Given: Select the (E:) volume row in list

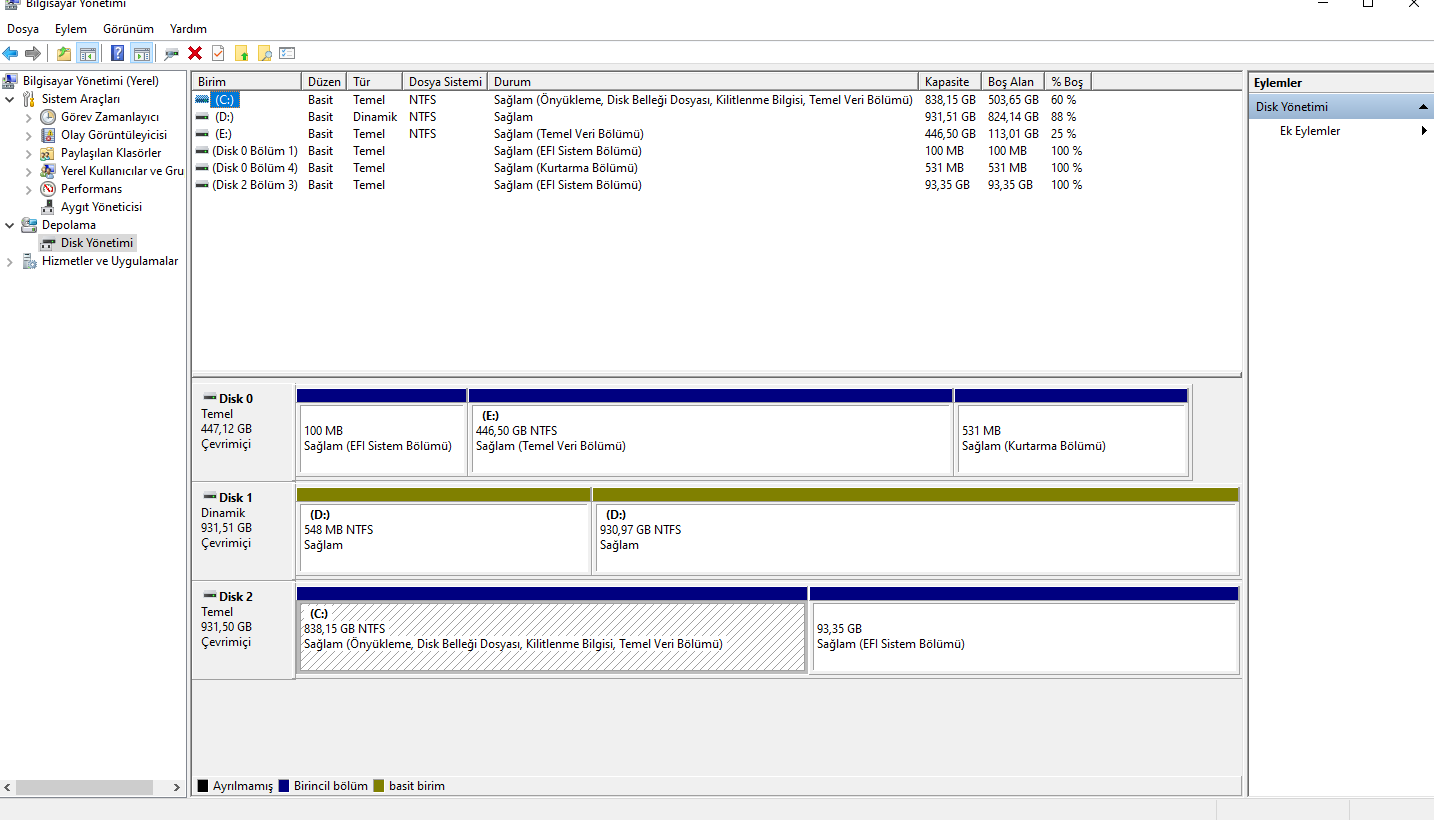Looking at the screenshot, I should [x=640, y=134].
